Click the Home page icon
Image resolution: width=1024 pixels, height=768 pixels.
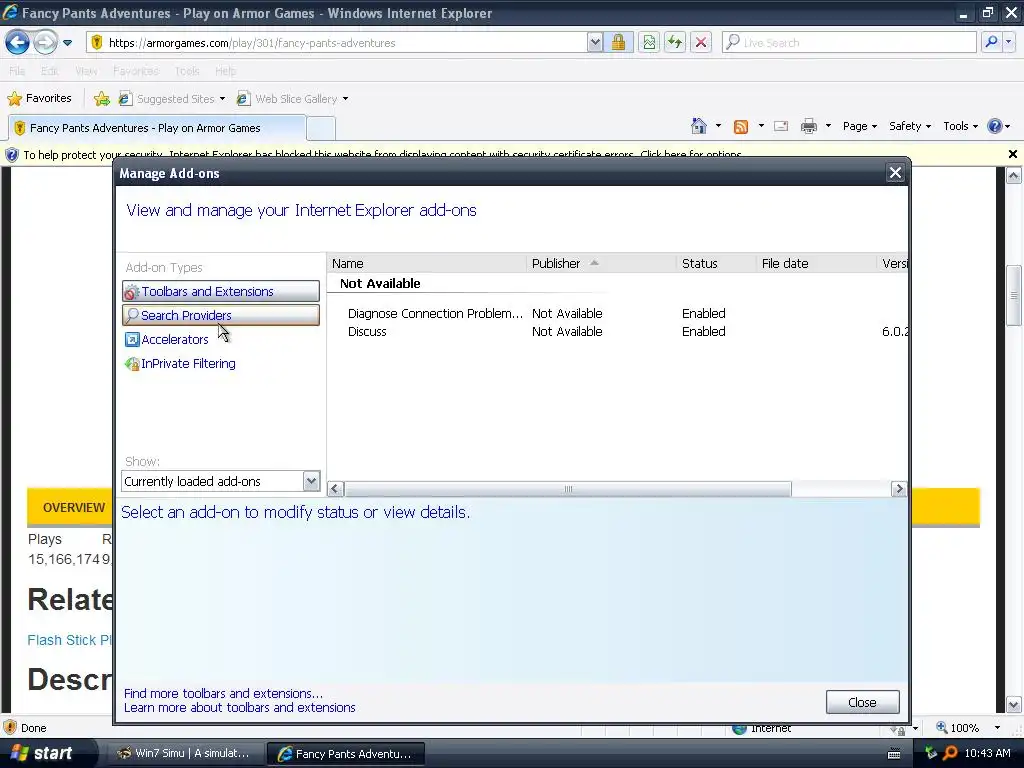(x=699, y=126)
